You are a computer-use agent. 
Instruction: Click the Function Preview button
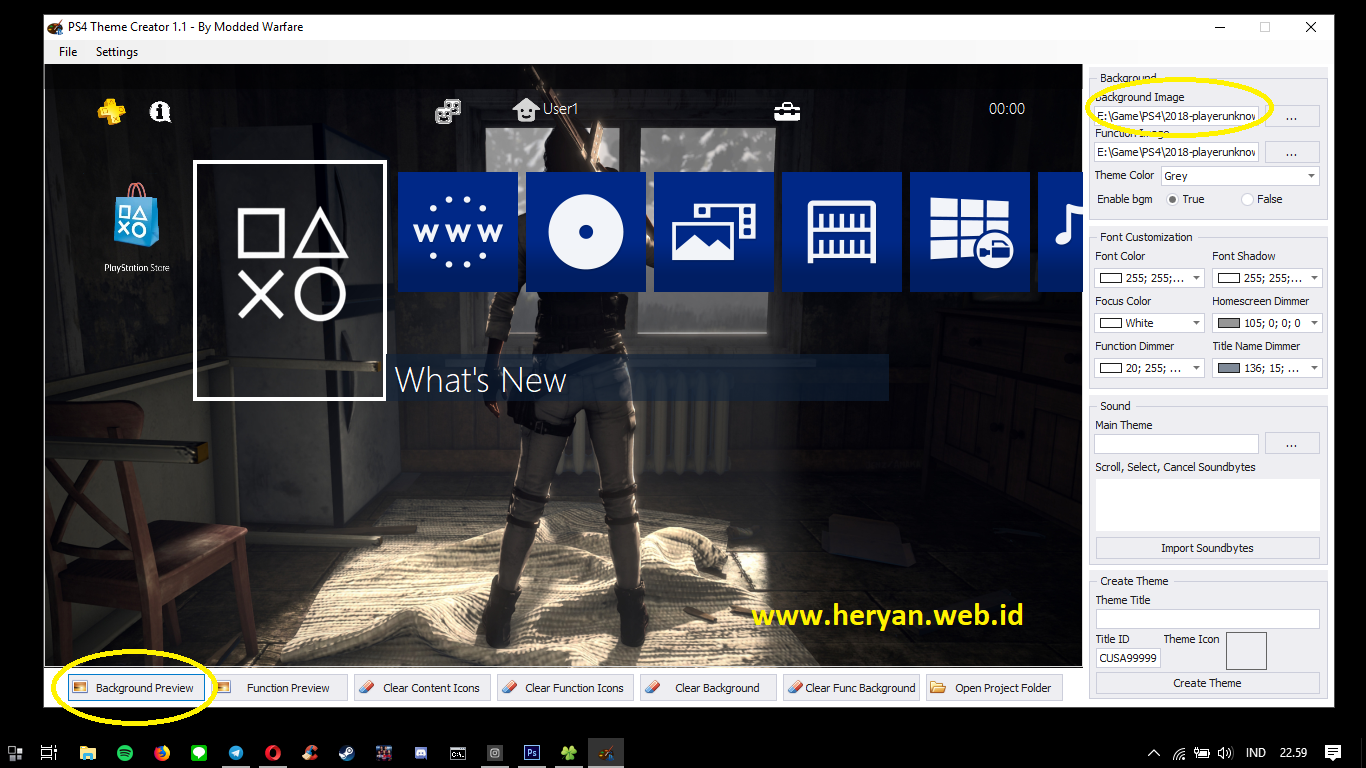coord(279,688)
